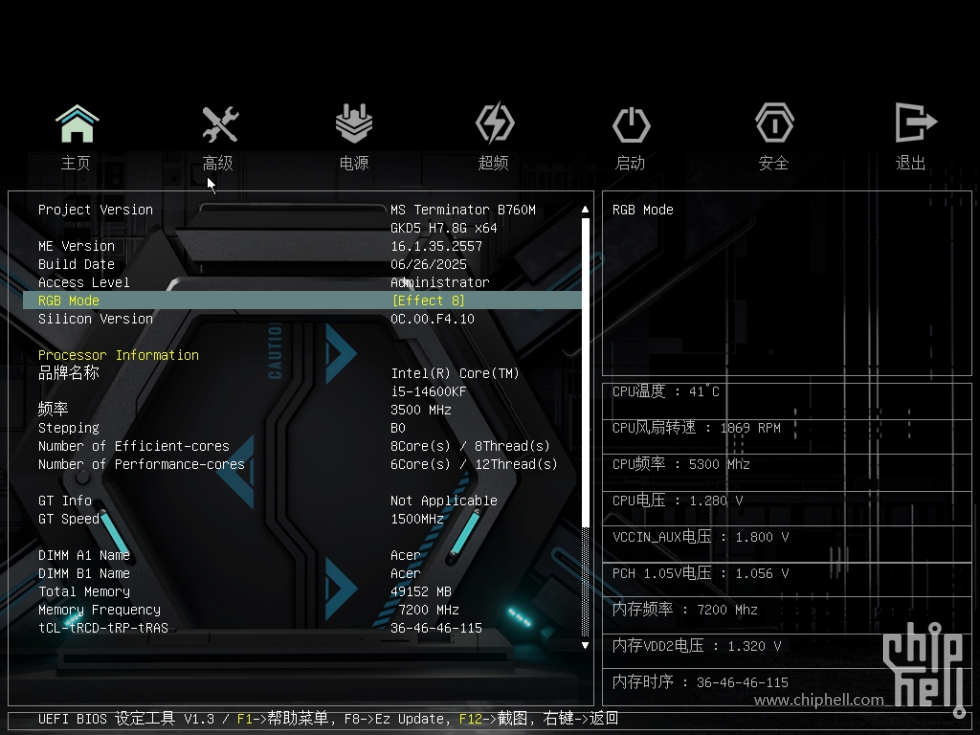This screenshot has height=735, width=980.
Task: Select the Total Memory label
Action: [x=84, y=591]
